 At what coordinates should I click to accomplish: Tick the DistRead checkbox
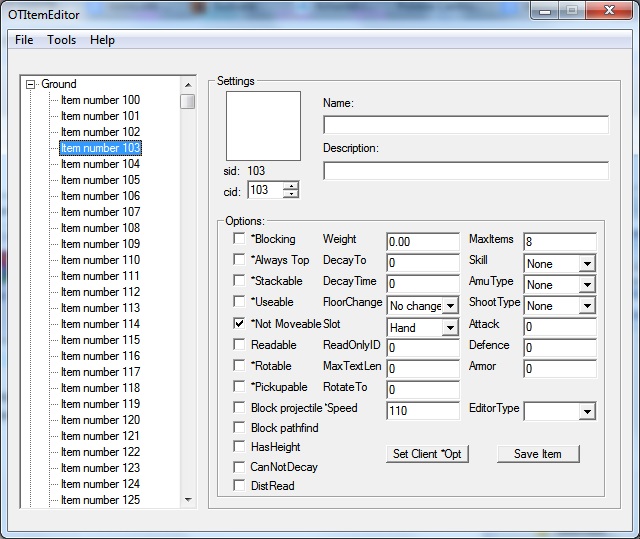(x=239, y=486)
